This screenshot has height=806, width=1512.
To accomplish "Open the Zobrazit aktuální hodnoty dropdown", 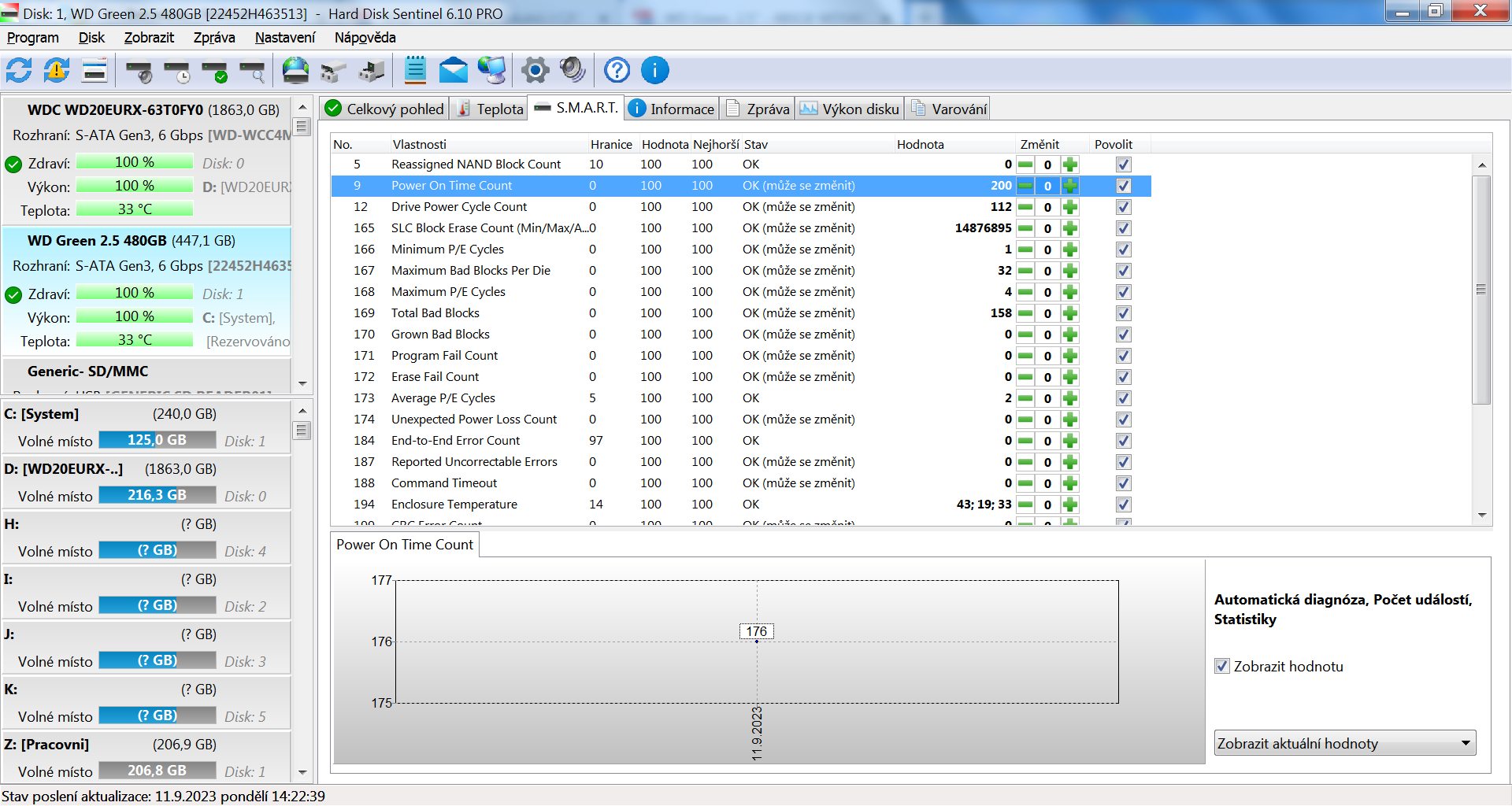I will tap(1344, 743).
